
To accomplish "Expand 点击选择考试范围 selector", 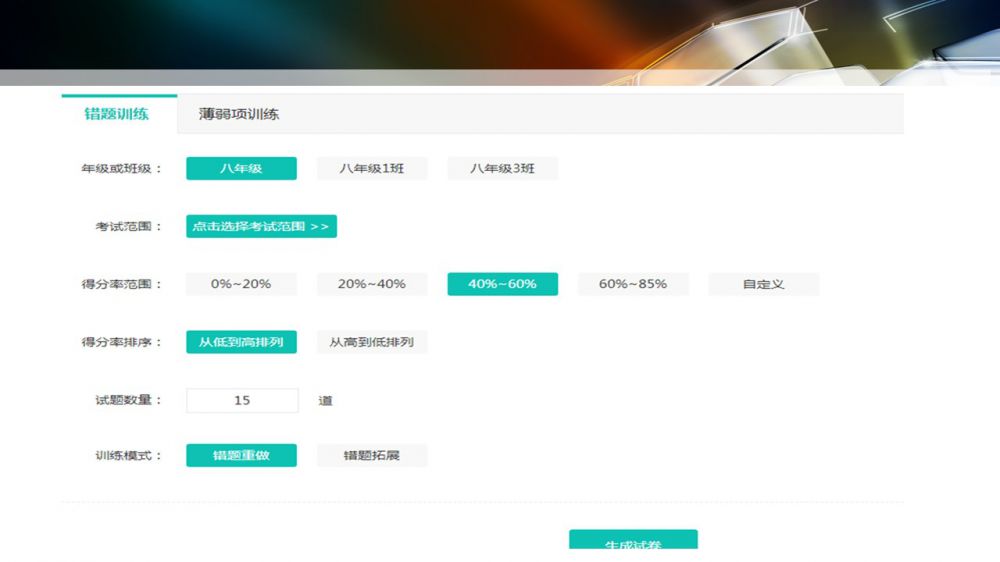I will [261, 227].
